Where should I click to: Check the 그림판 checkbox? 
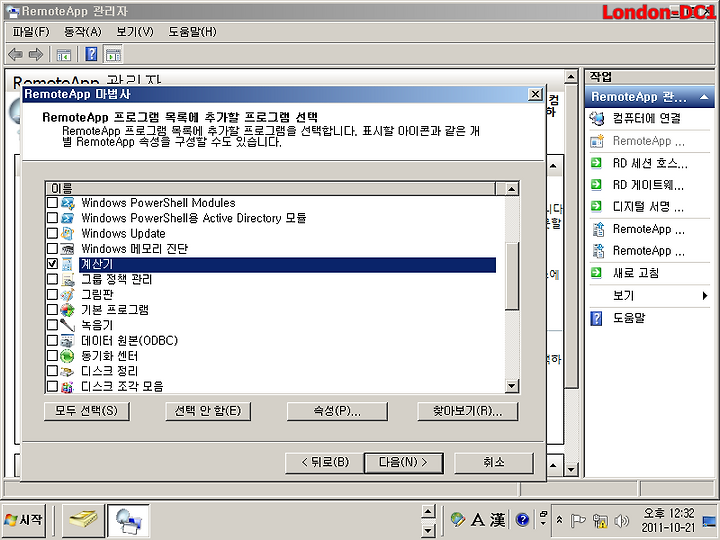pyautogui.click(x=52, y=294)
